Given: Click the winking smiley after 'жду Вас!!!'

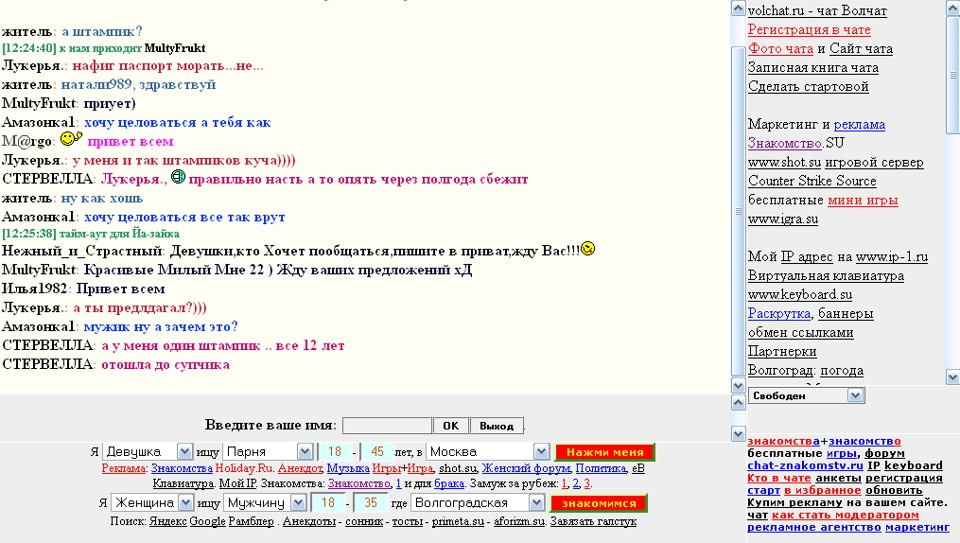Looking at the screenshot, I should [x=588, y=248].
